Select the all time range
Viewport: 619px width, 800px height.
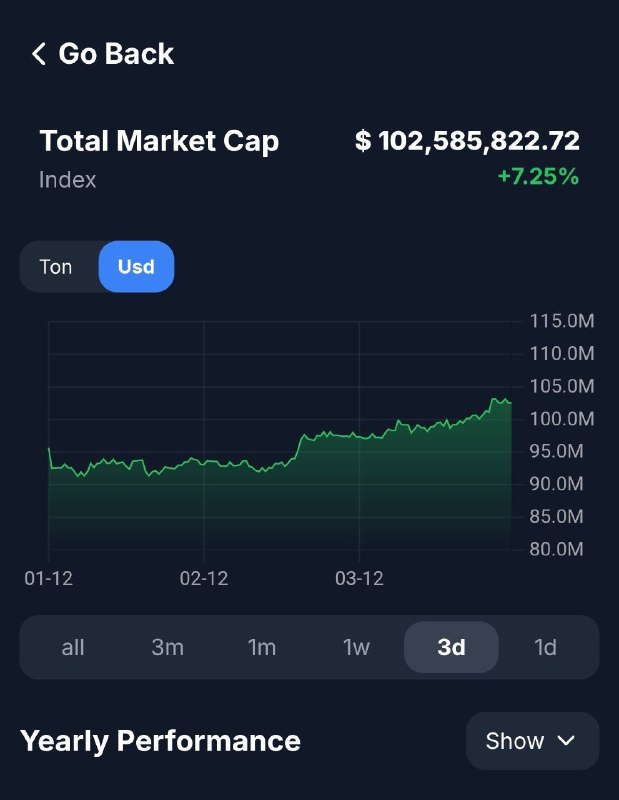(73, 647)
